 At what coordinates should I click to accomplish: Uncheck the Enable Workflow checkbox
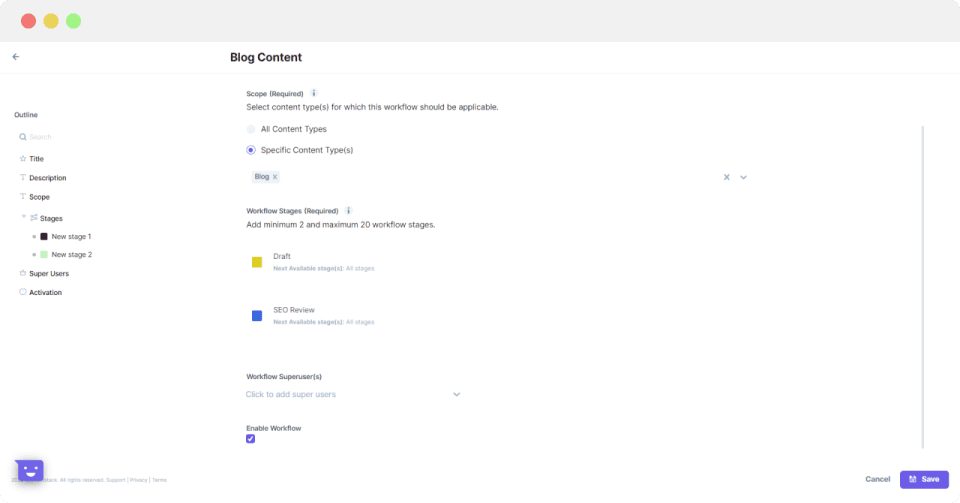pyautogui.click(x=251, y=439)
